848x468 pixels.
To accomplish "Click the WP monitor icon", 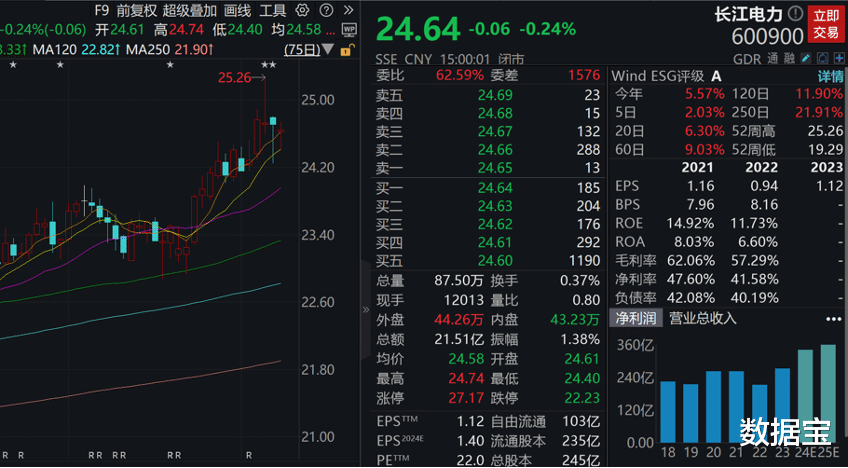I will click(x=349, y=29).
